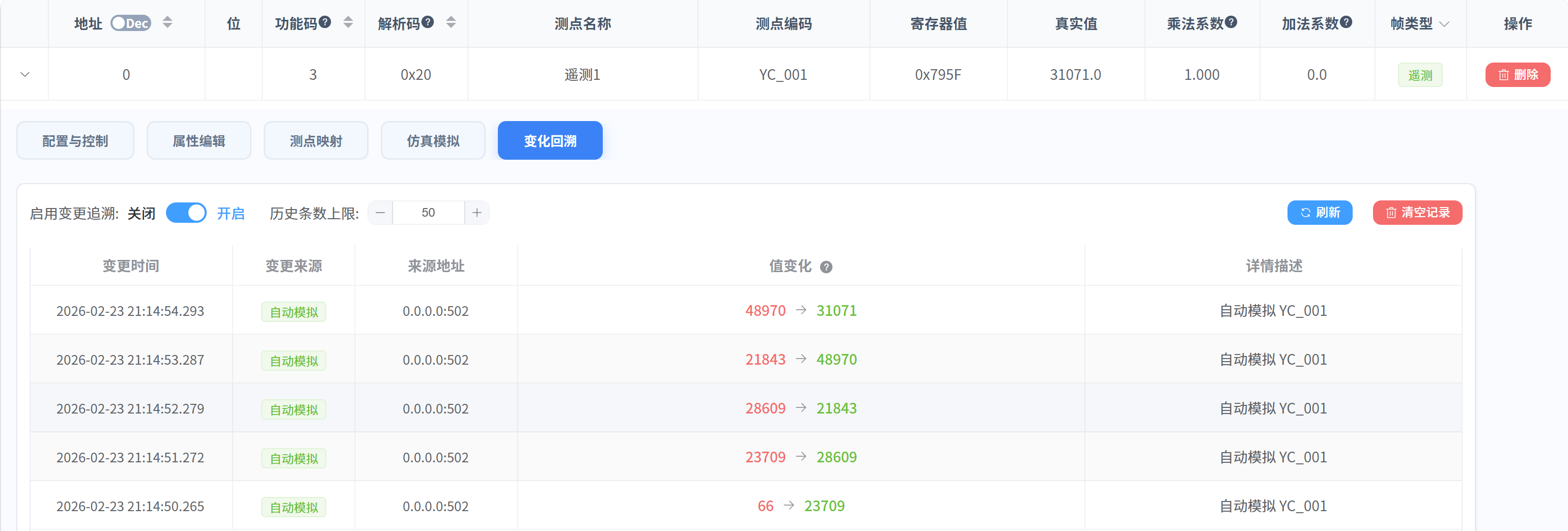Screen dimensions: 1568x531
Task: Increase 历史条数上限 with plus button
Action: pos(477,213)
